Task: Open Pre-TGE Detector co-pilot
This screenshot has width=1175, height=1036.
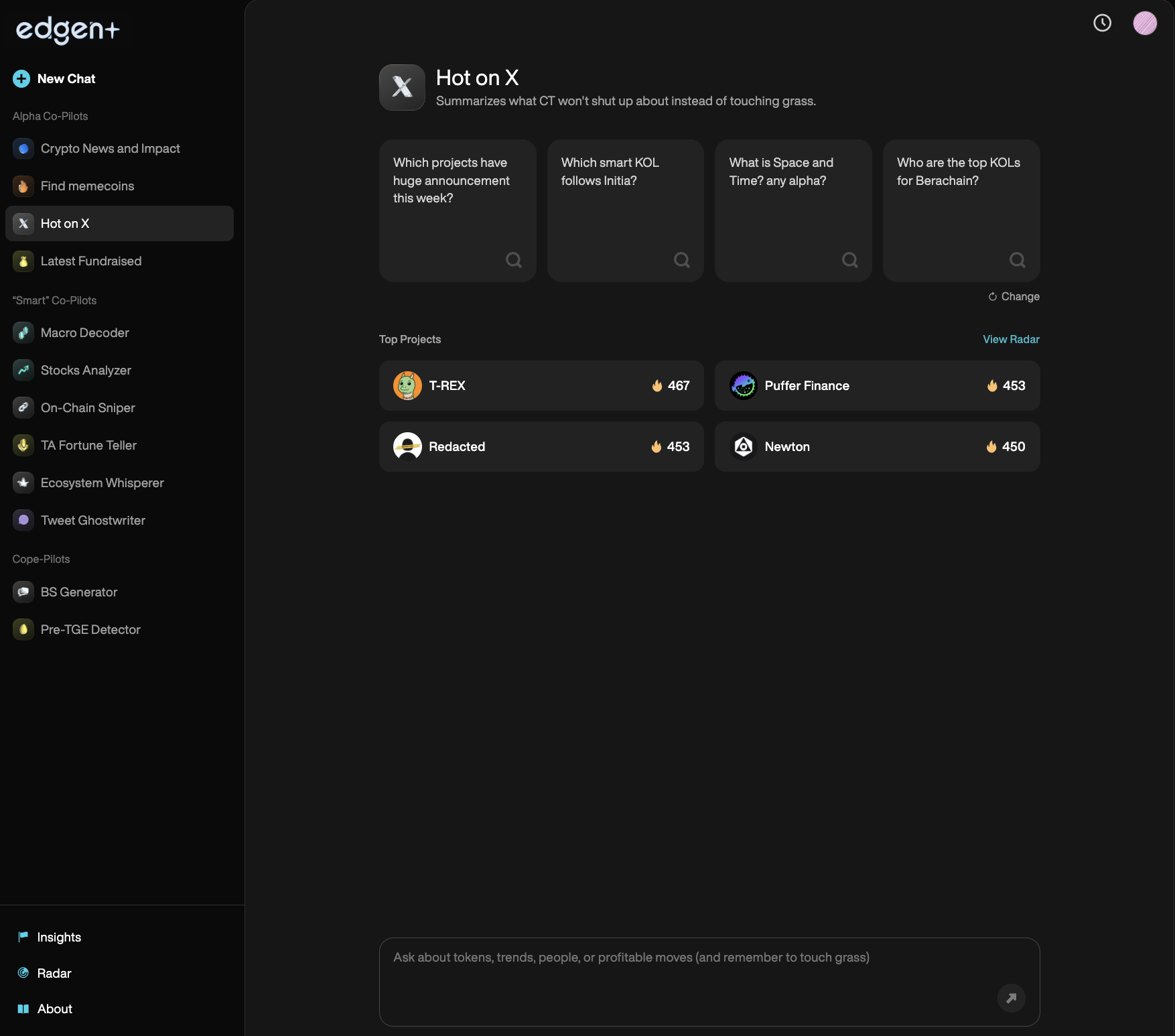Action: point(90,630)
